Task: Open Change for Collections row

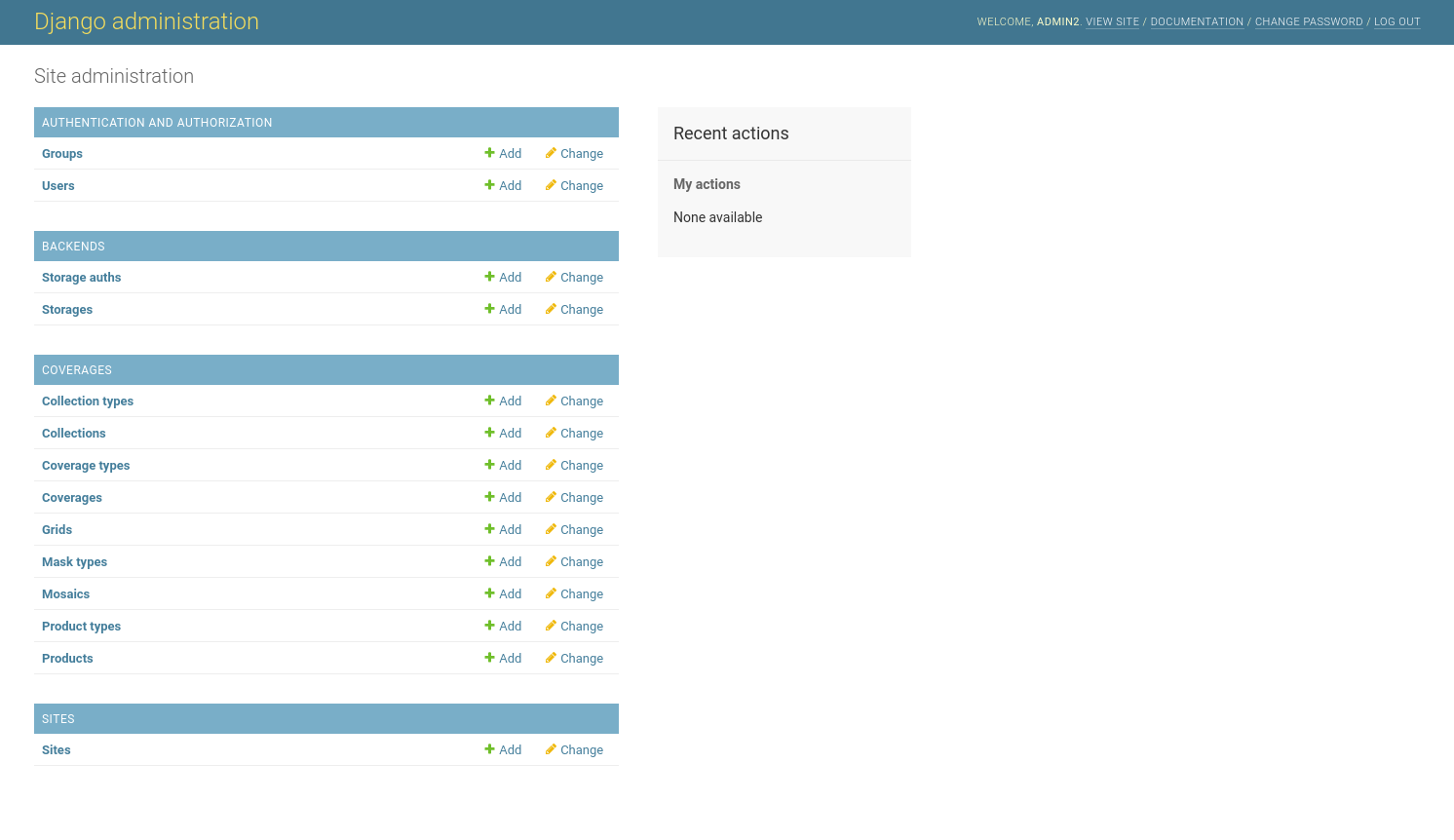Action: (x=574, y=434)
